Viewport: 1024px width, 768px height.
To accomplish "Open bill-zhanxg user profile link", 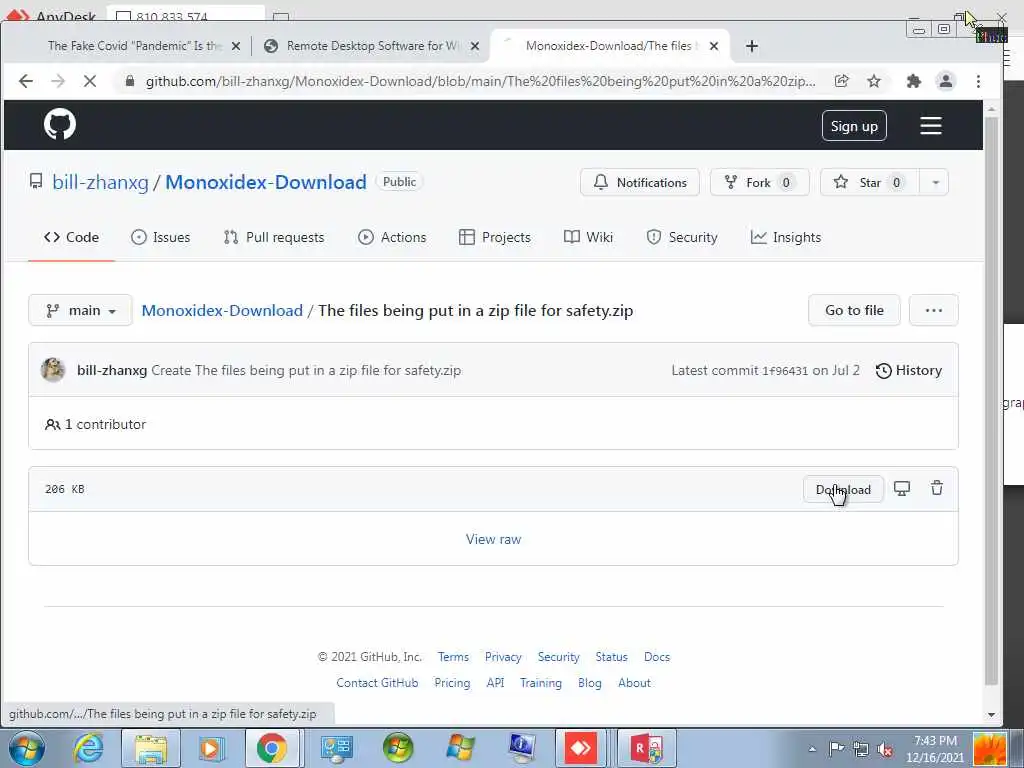I will click(101, 182).
